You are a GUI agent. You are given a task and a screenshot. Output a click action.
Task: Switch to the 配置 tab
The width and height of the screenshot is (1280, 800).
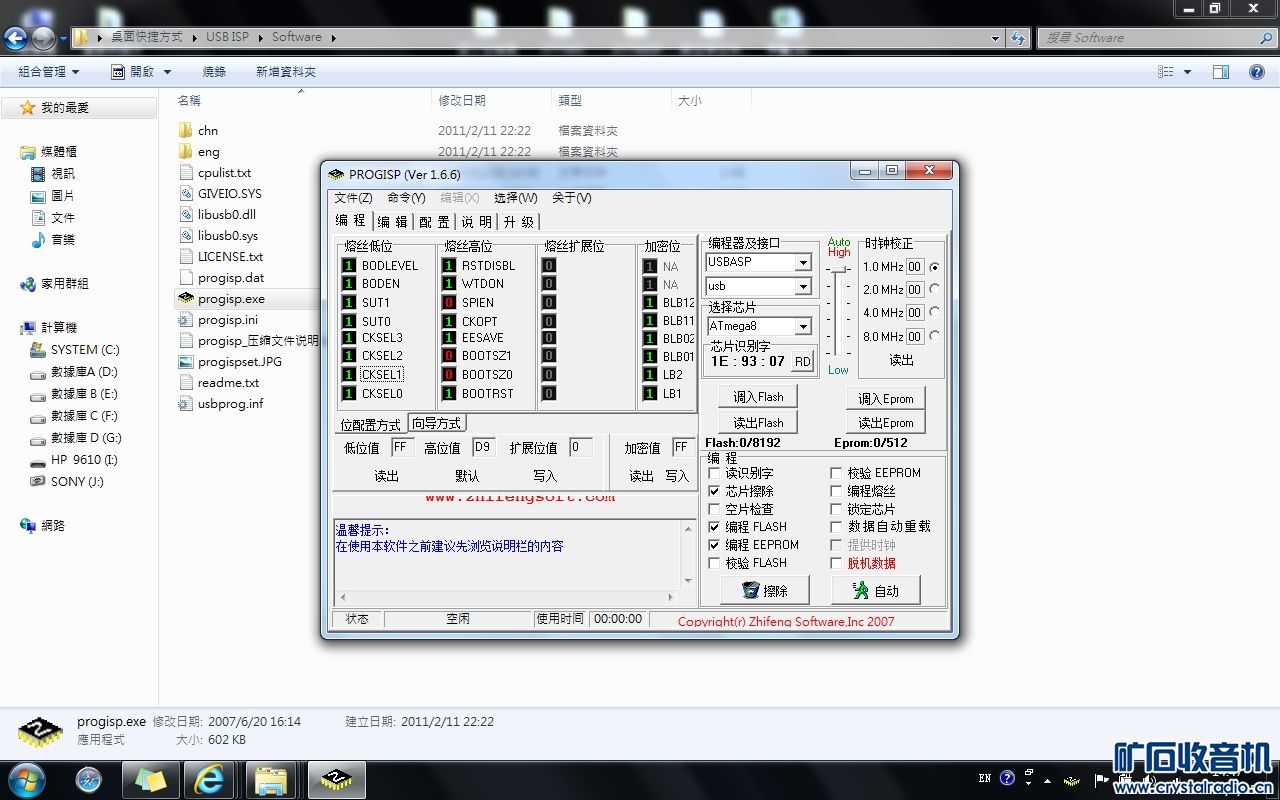[x=434, y=222]
